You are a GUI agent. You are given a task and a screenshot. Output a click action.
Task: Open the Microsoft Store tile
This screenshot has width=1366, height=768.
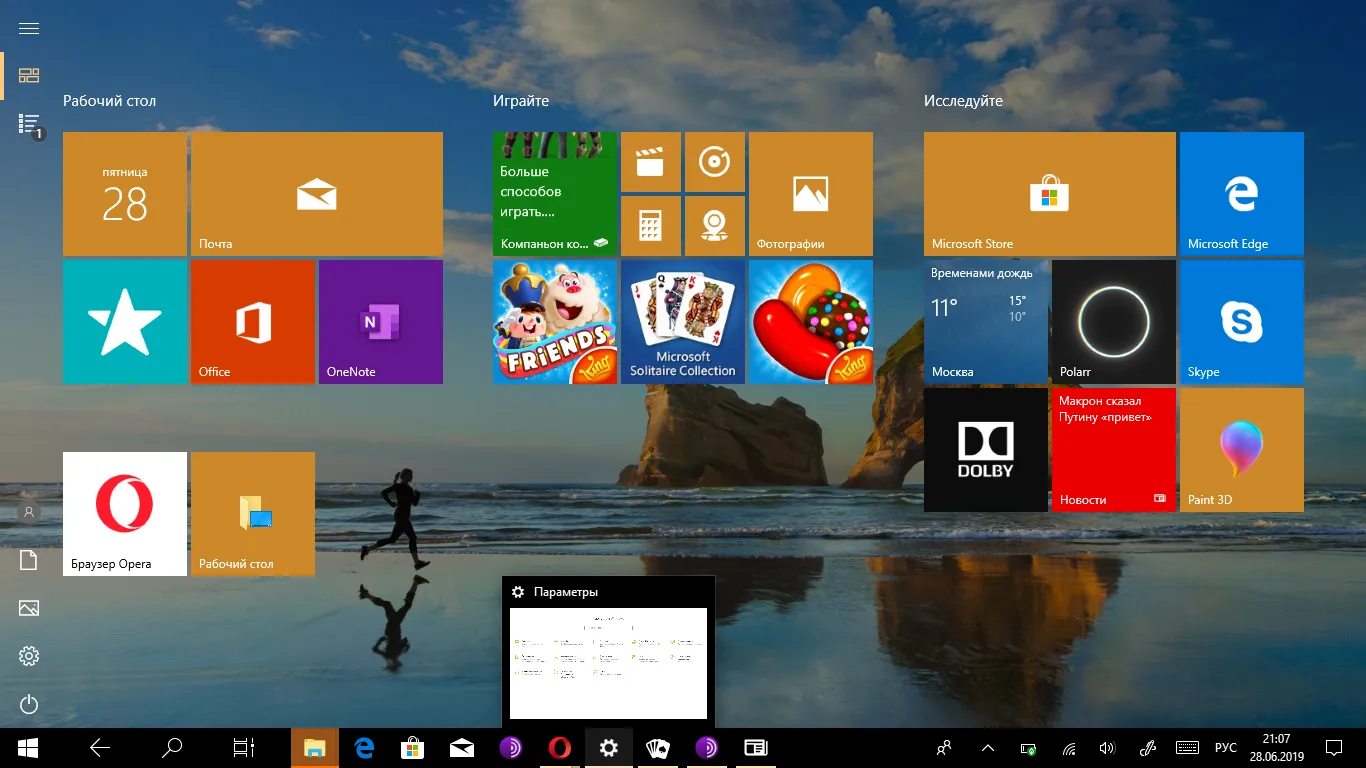click(1050, 194)
